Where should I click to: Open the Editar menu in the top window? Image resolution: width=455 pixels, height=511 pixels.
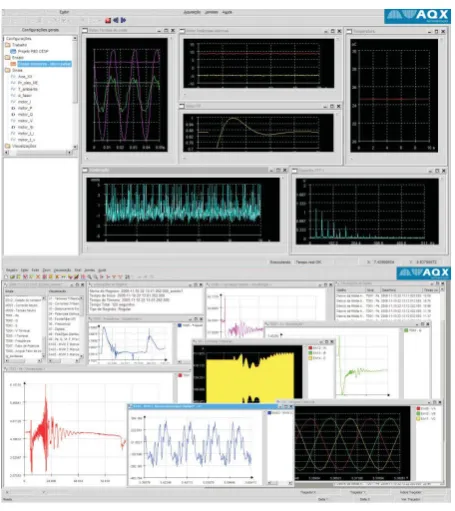tap(64, 12)
